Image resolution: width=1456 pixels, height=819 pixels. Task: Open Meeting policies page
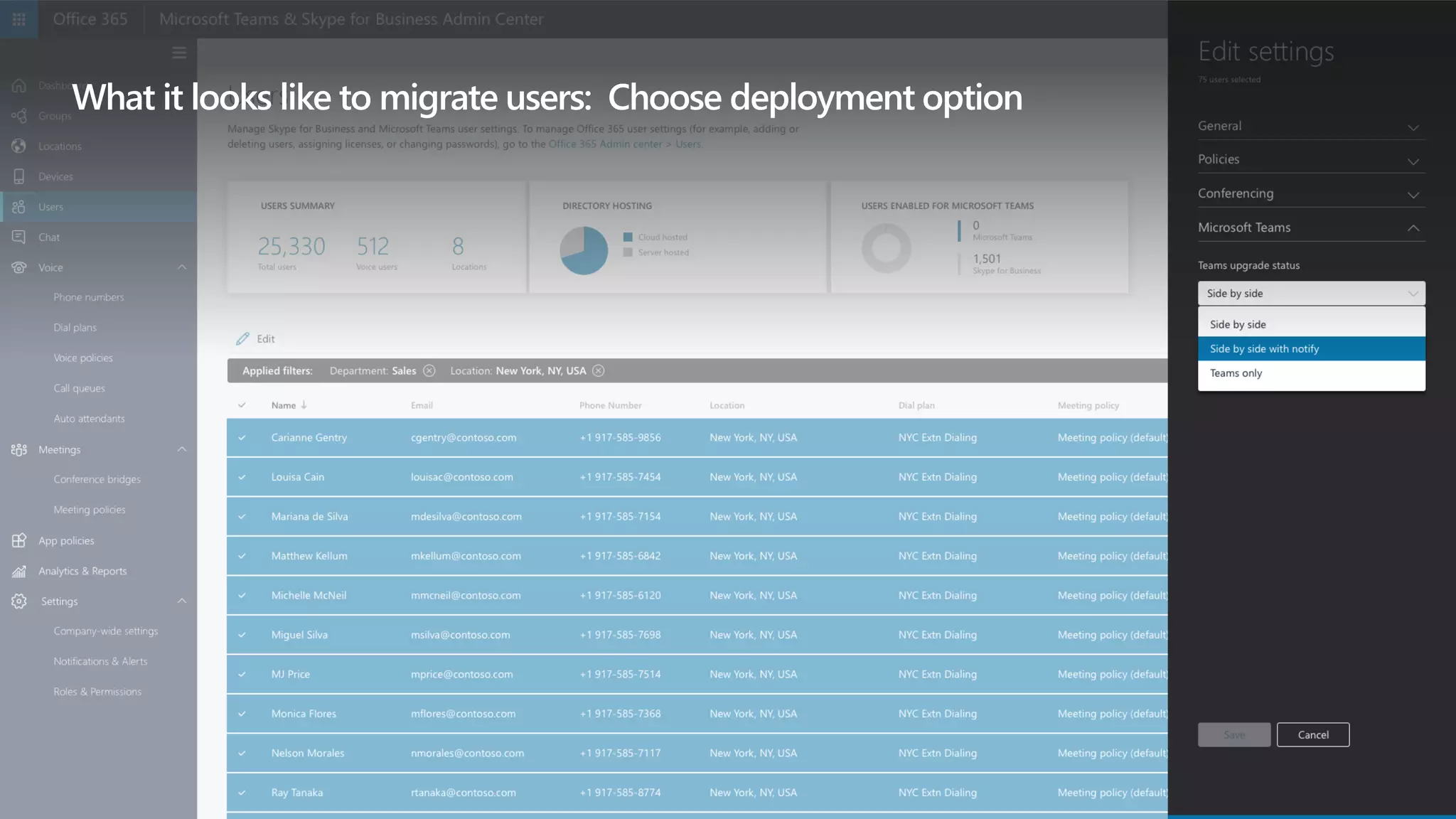[90, 510]
